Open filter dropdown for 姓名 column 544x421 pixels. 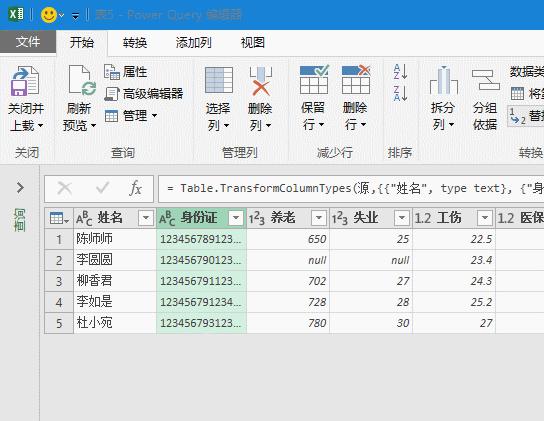point(146,218)
